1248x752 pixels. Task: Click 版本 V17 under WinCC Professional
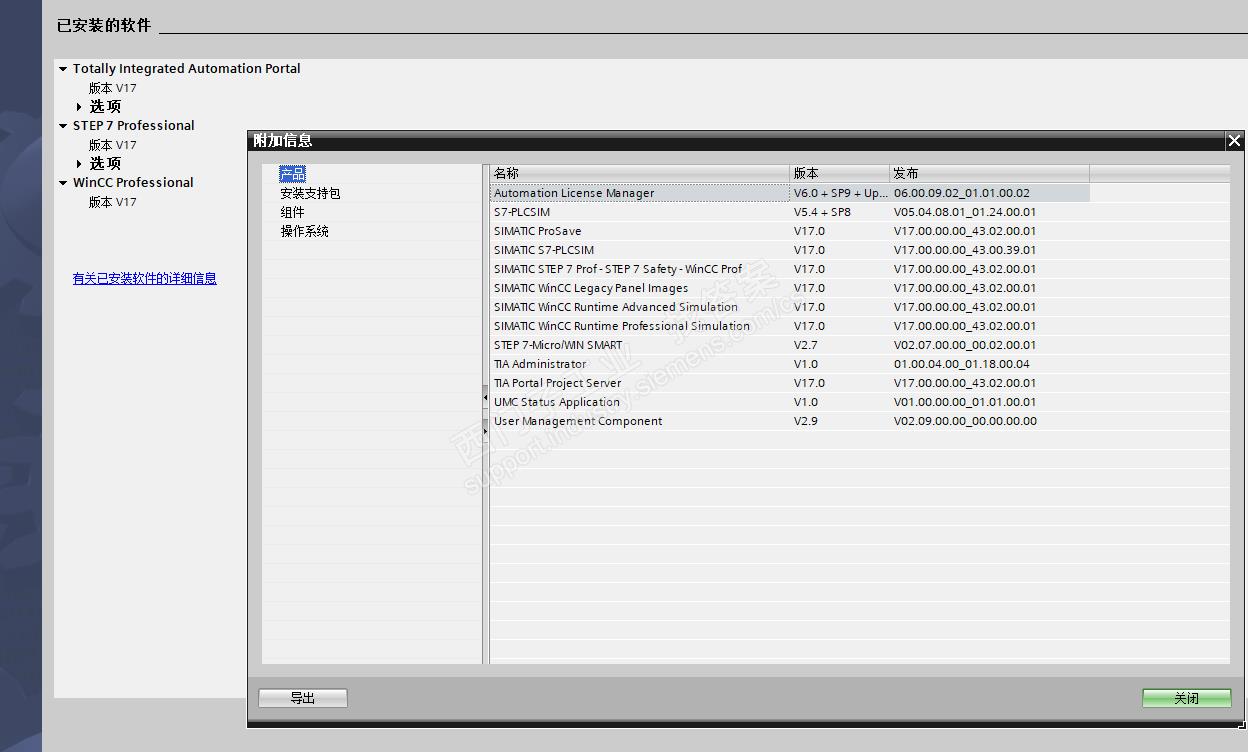(113, 202)
